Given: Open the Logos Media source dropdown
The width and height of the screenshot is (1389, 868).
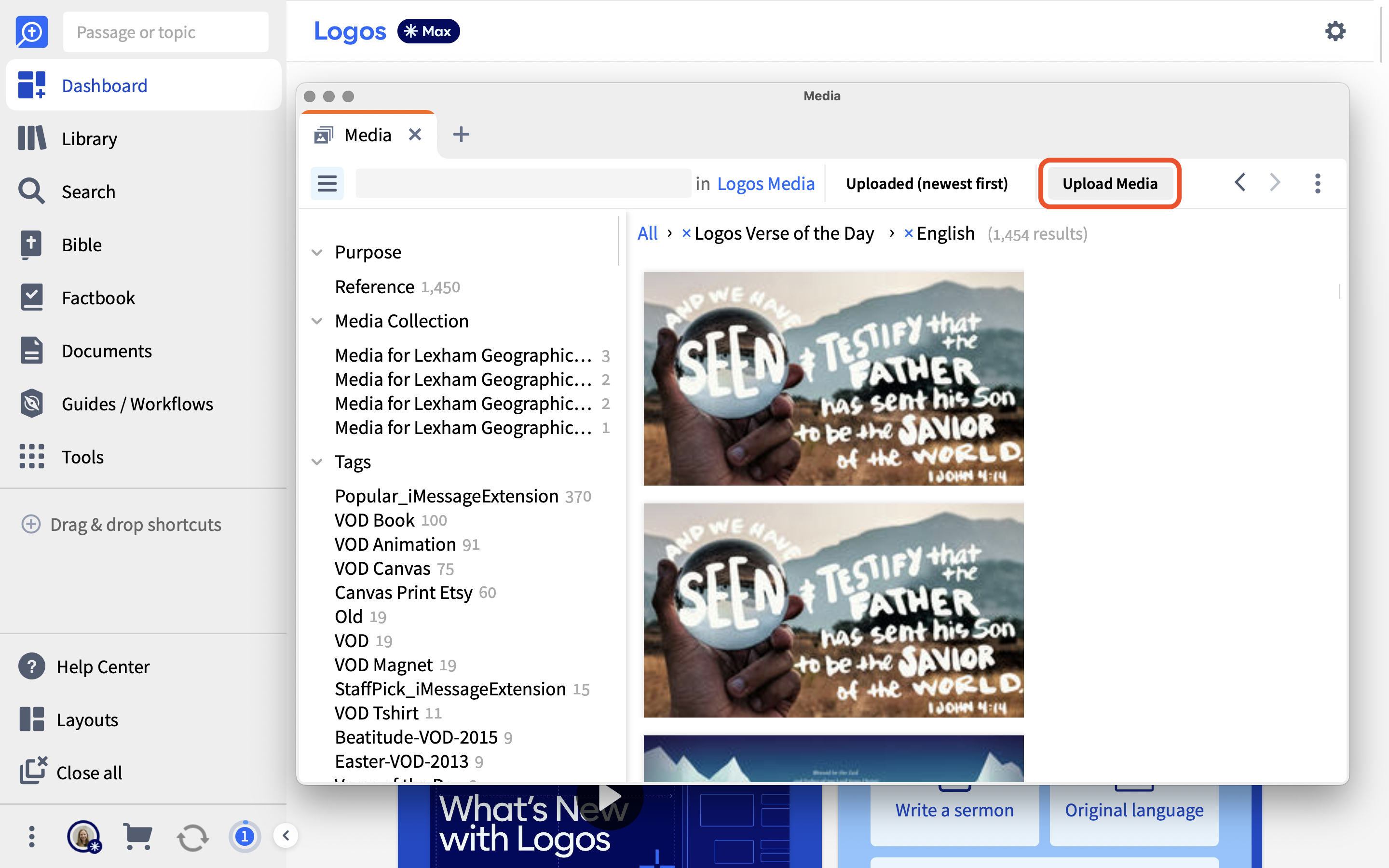Looking at the screenshot, I should click(766, 184).
